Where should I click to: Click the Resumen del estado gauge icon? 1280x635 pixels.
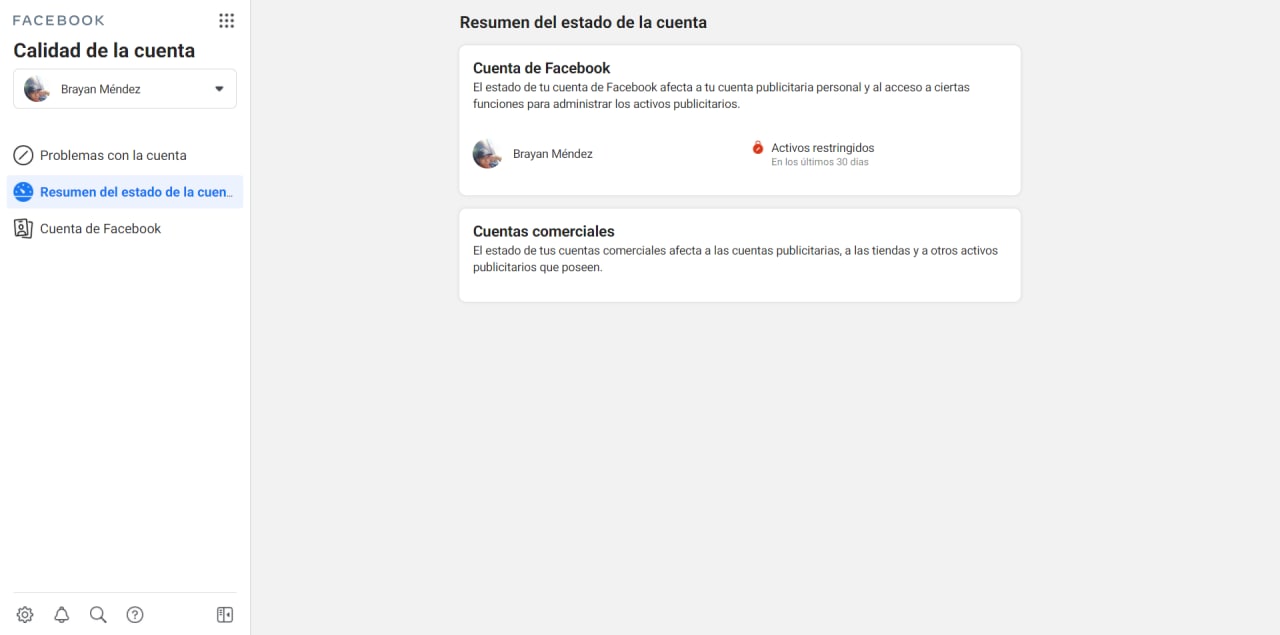pos(23,192)
